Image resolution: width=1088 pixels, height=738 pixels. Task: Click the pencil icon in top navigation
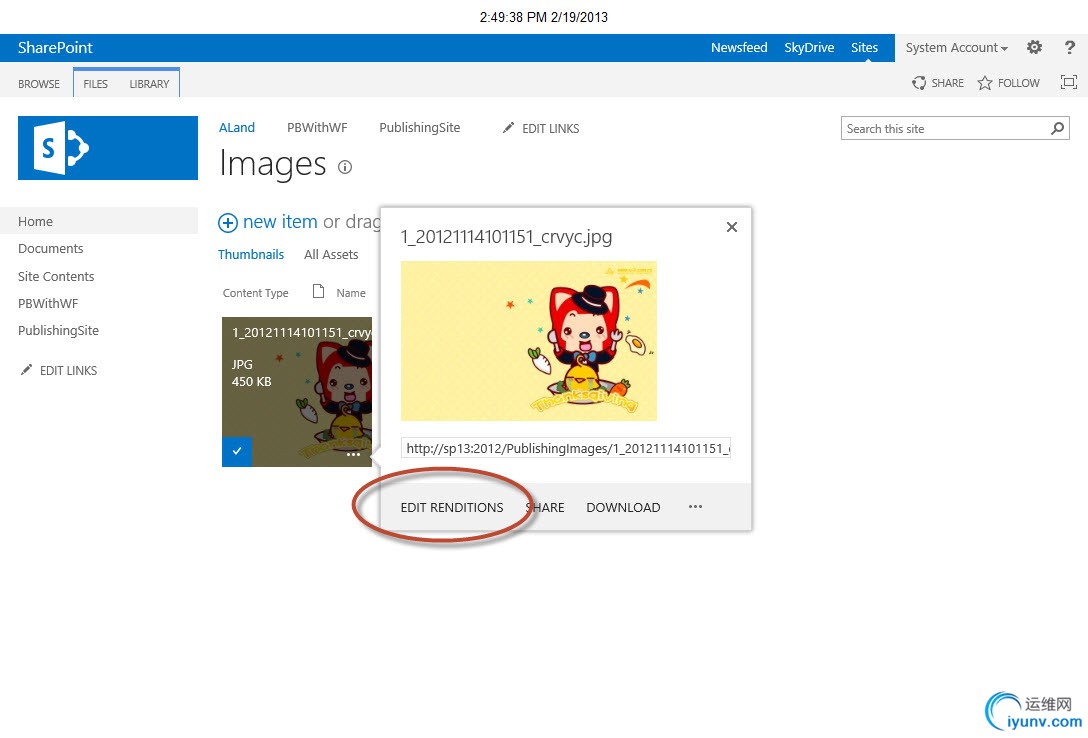(509, 128)
